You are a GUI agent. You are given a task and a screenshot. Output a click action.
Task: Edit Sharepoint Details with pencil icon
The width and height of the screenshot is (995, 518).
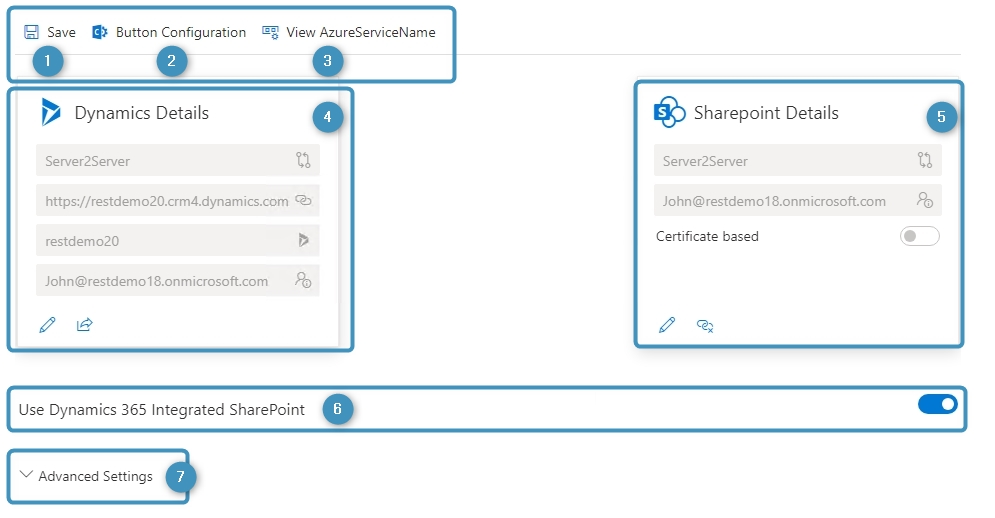pyautogui.click(x=667, y=326)
